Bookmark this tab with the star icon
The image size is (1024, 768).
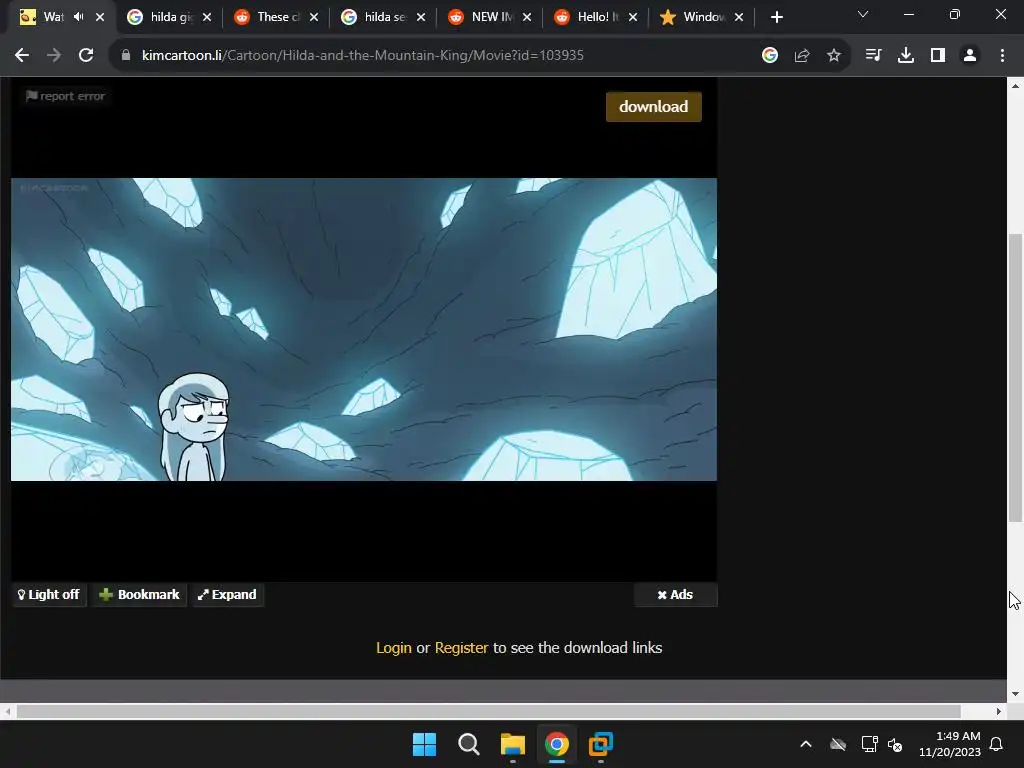[x=834, y=56]
